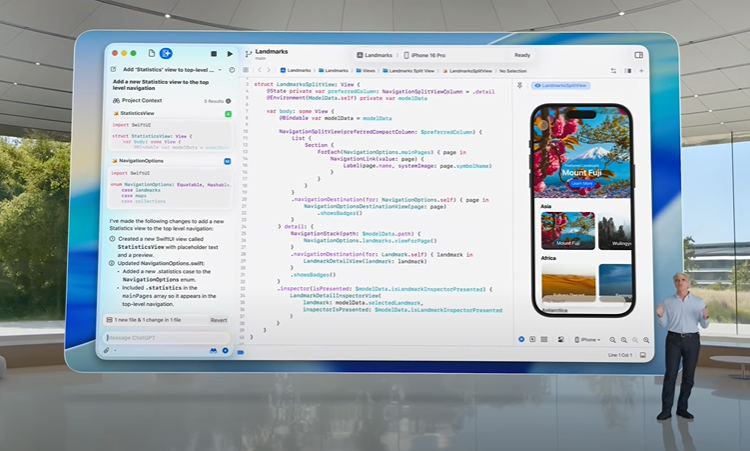Viewport: 750px width, 451px height.
Task: Show info for 5 Results
Action: pos(229,101)
